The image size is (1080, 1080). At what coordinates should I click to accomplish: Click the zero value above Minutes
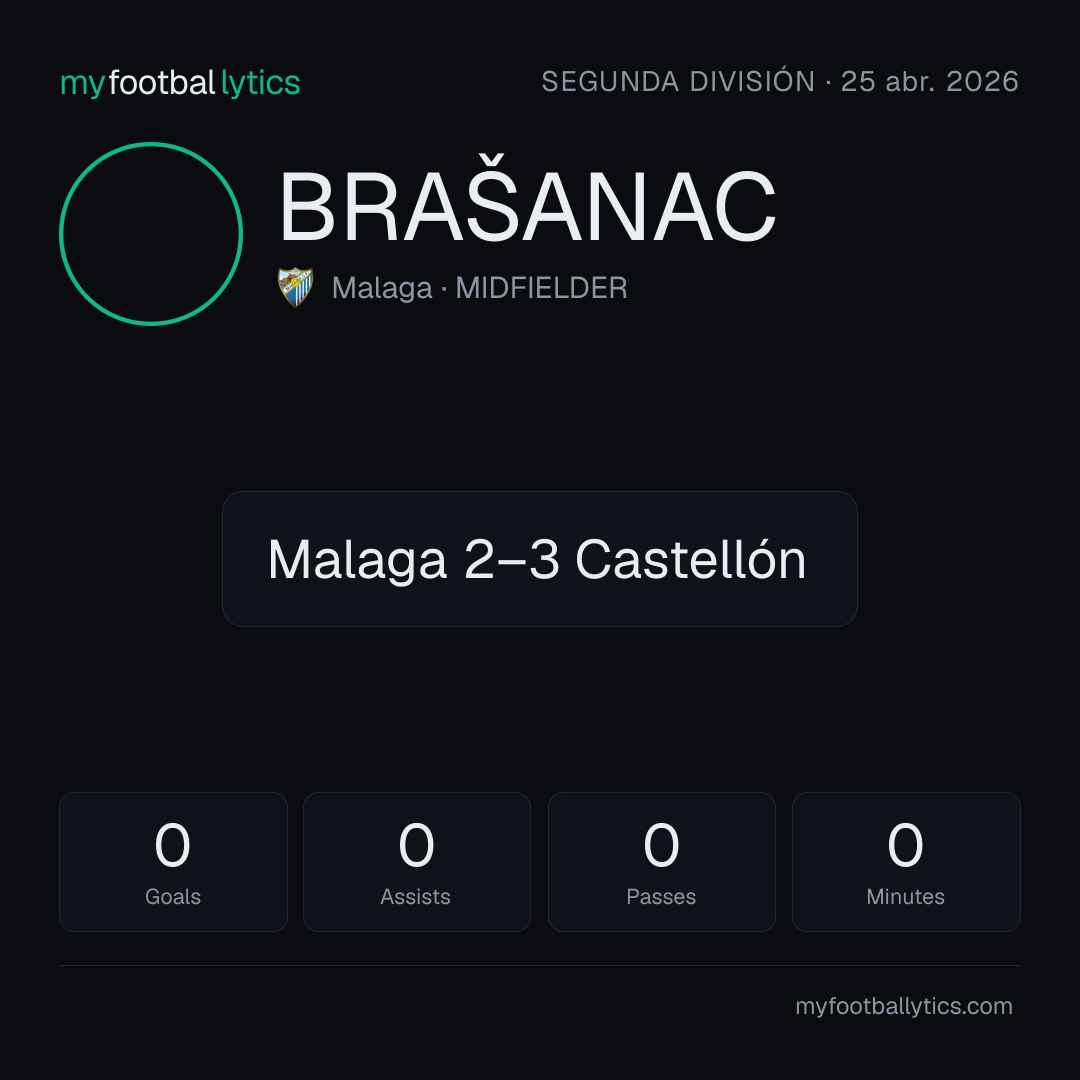tap(905, 844)
